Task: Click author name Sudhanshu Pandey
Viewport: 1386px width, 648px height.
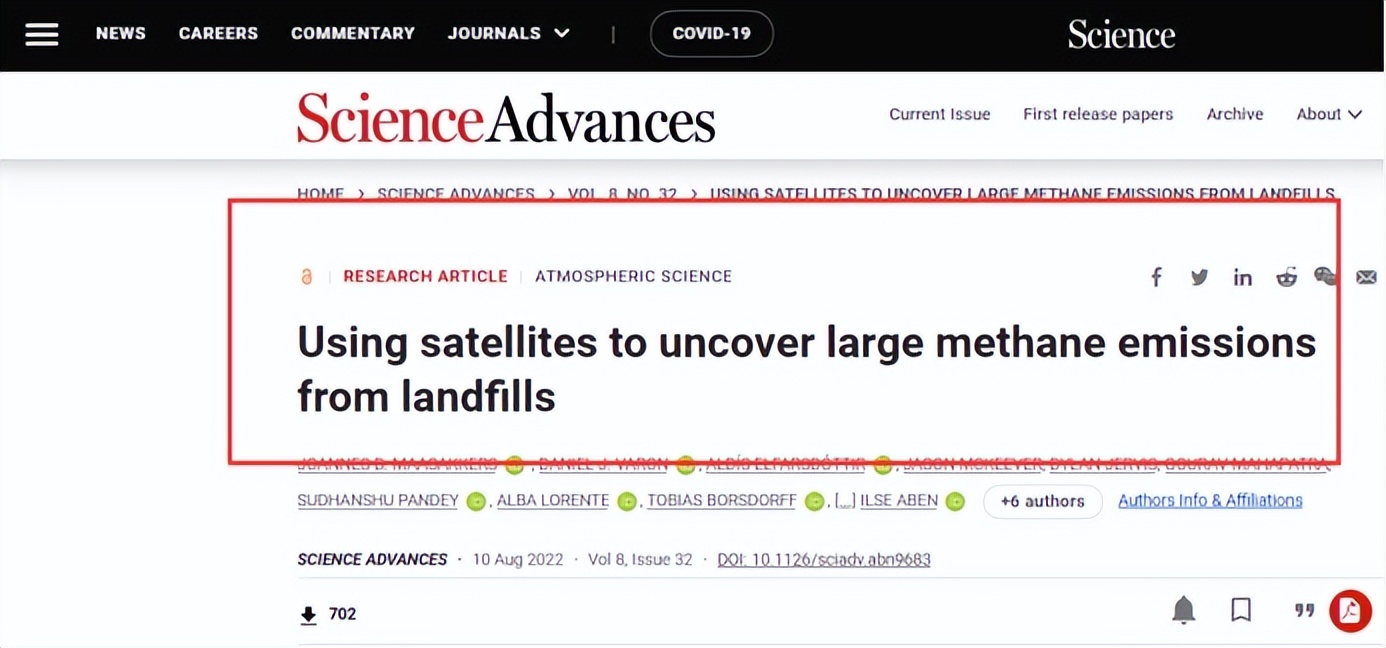Action: coord(378,500)
